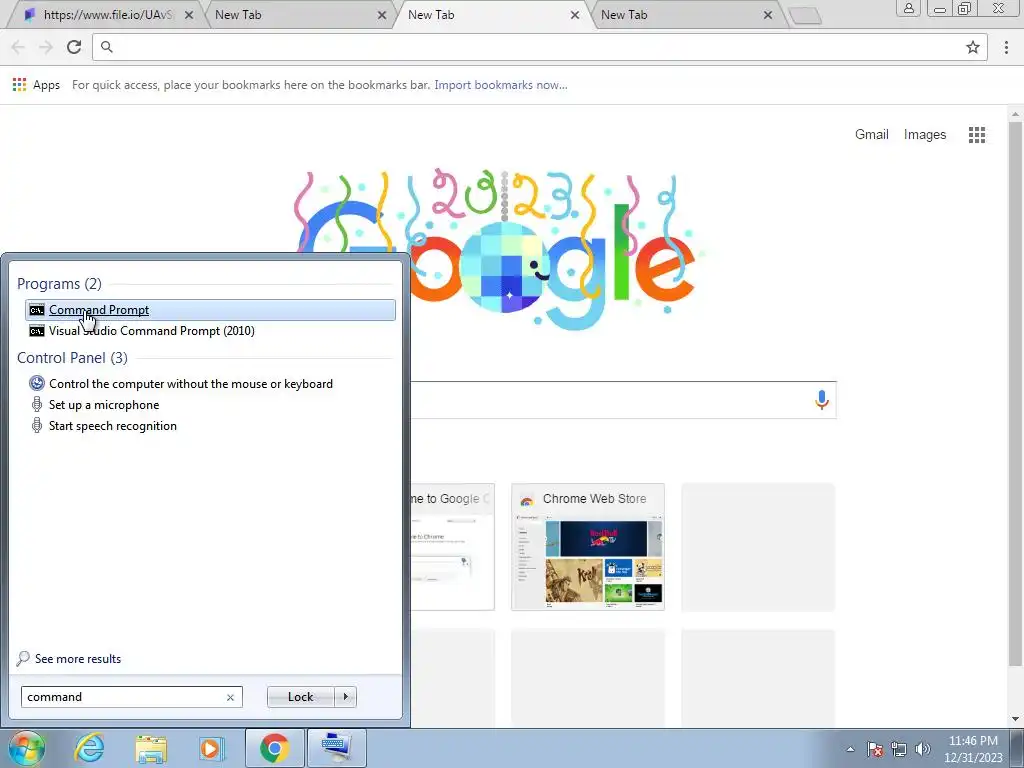
Task: Select Set up a microphone
Action: coord(104,405)
